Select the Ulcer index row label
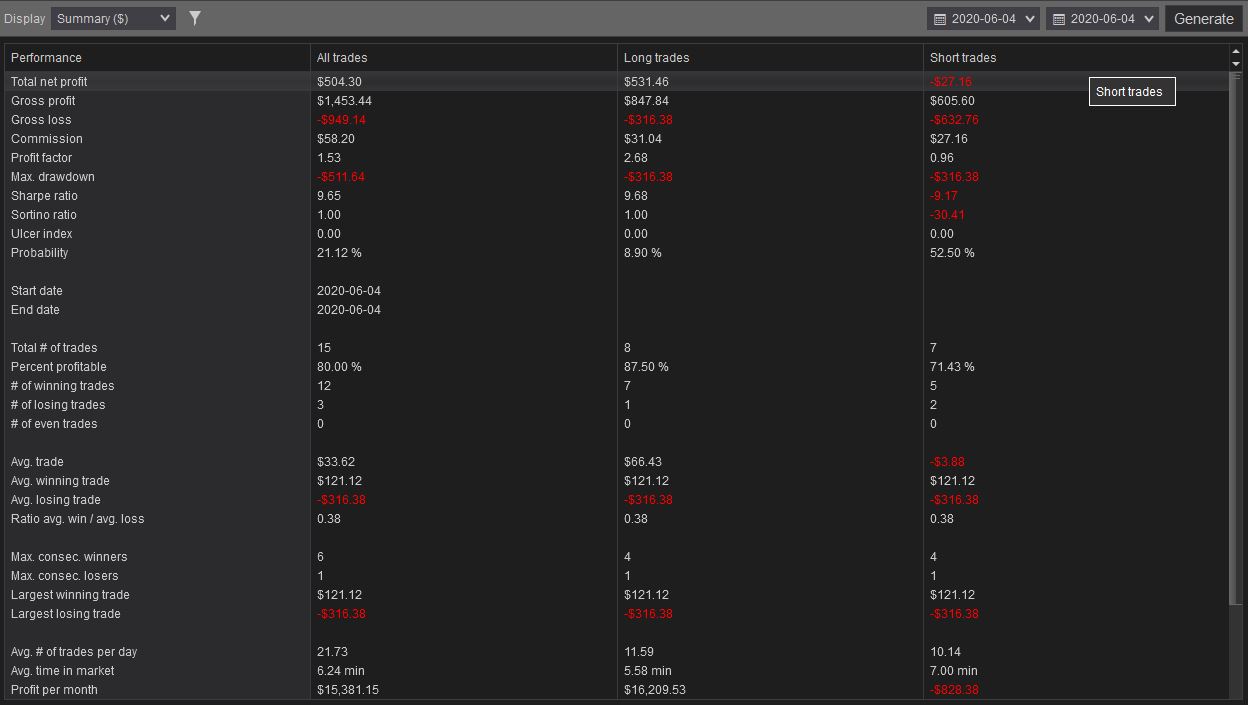Screen dimensions: 1248x705 42,234
